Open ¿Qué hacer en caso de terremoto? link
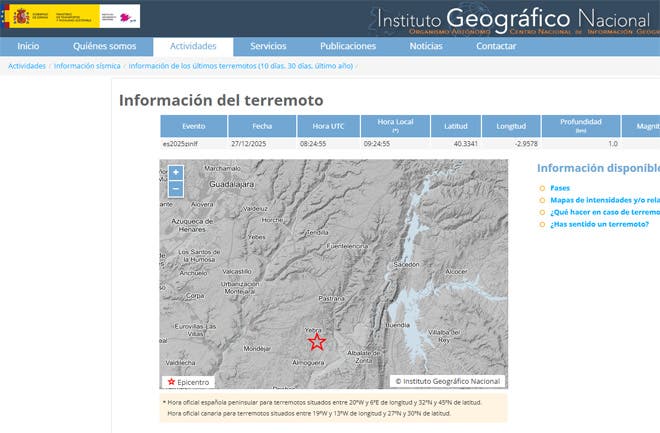 (x=605, y=212)
